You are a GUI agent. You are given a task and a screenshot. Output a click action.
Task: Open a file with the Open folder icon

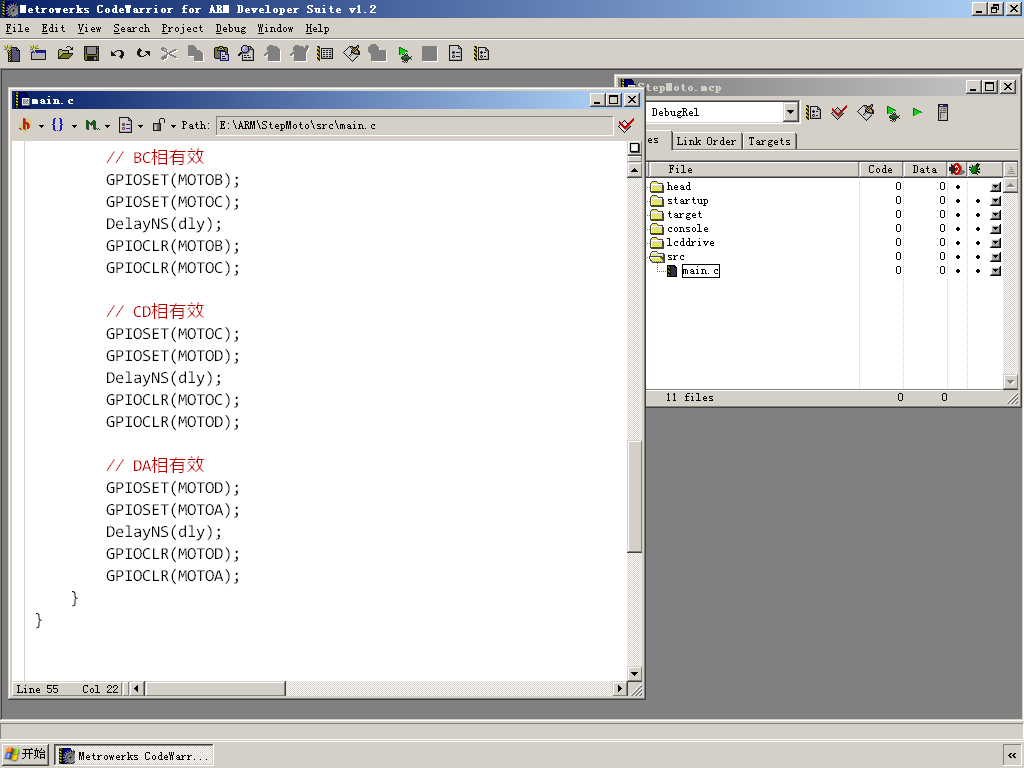pyautogui.click(x=65, y=54)
